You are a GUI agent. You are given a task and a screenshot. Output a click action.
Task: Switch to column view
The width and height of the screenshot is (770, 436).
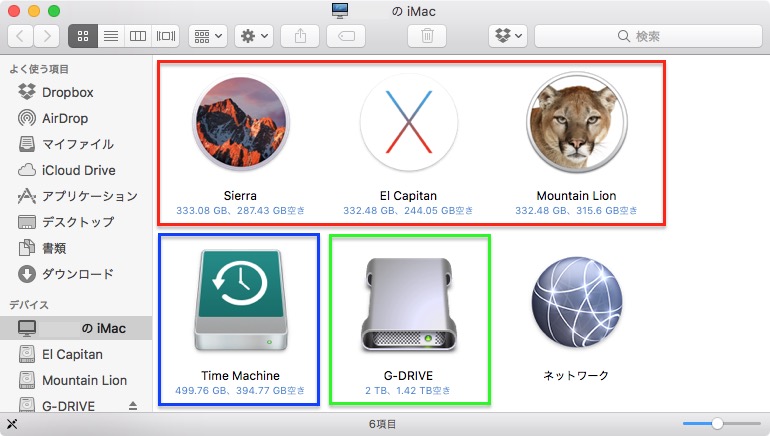coord(138,36)
